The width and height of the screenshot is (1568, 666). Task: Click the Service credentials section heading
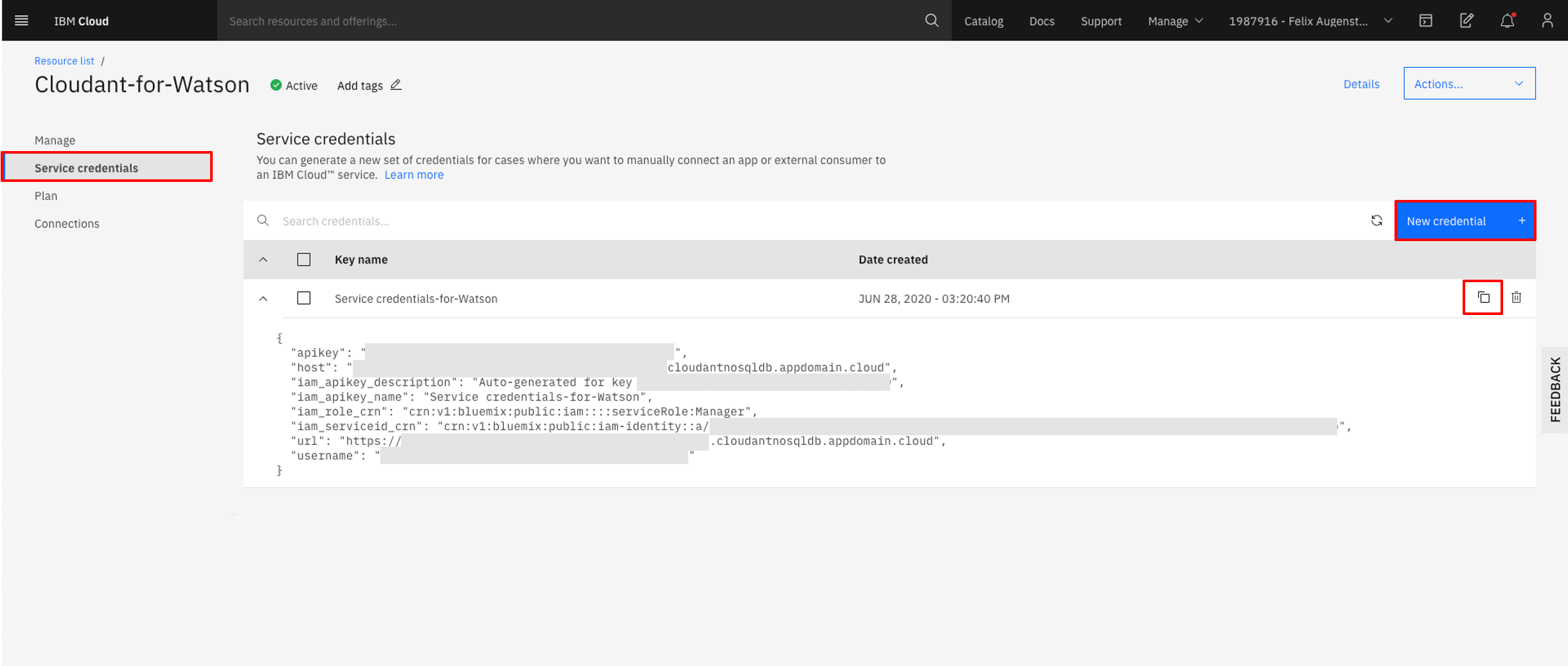click(x=326, y=139)
